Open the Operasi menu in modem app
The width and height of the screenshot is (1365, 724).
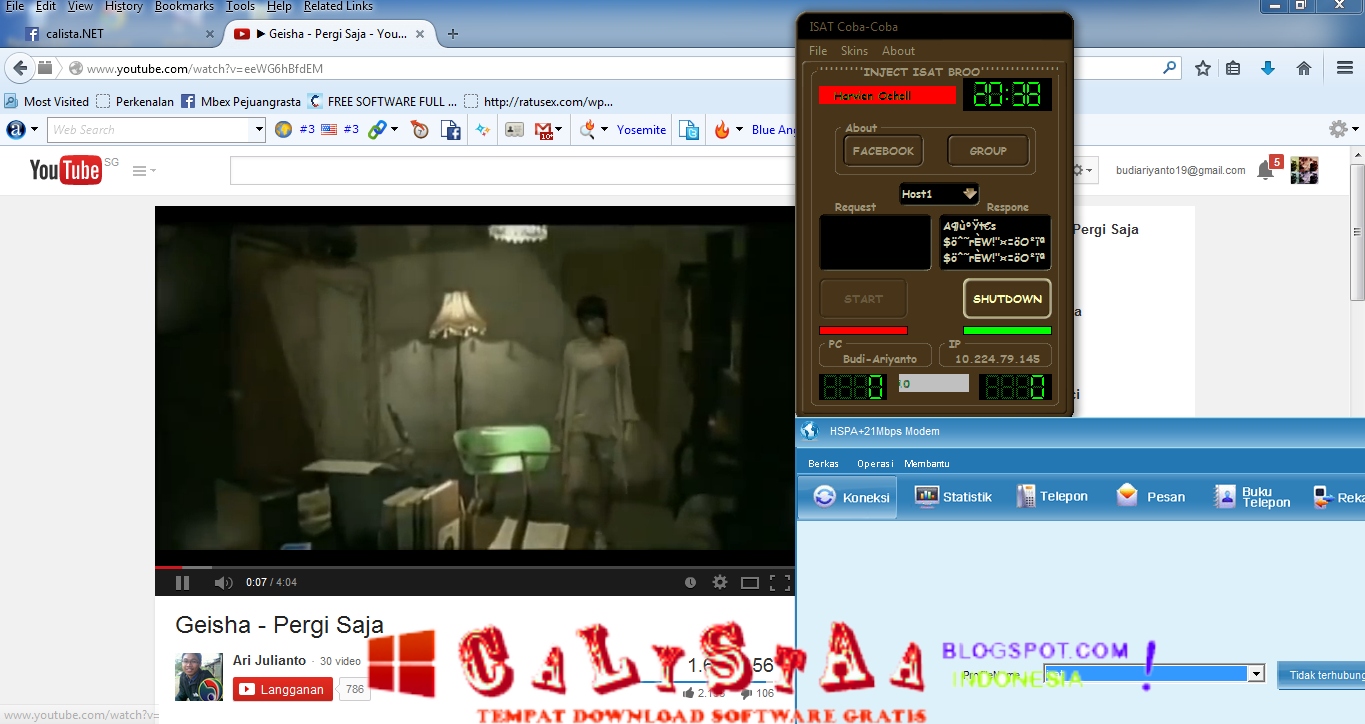click(x=875, y=464)
